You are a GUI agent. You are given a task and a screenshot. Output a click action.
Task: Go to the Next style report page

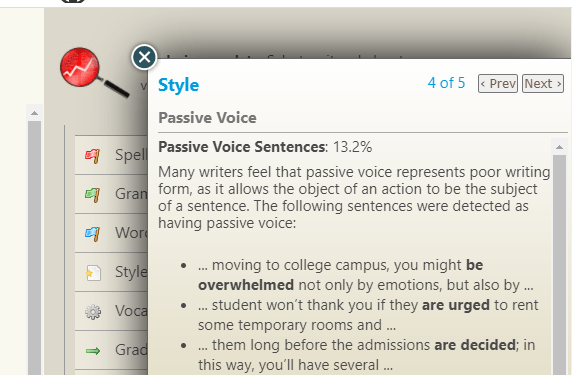pyautogui.click(x=543, y=84)
